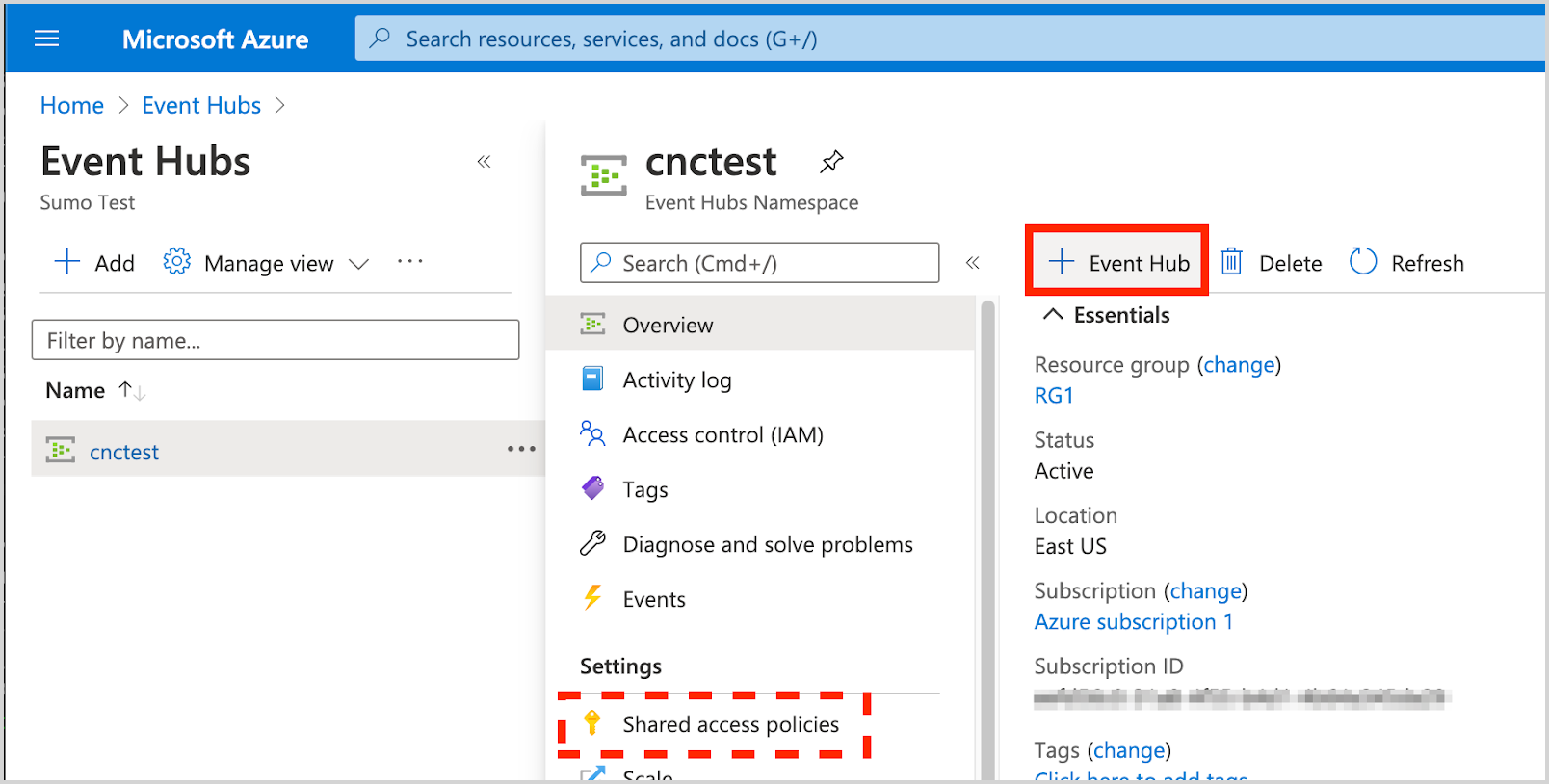The height and width of the screenshot is (784, 1549).
Task: Open Access control (IAM) page
Action: click(722, 435)
